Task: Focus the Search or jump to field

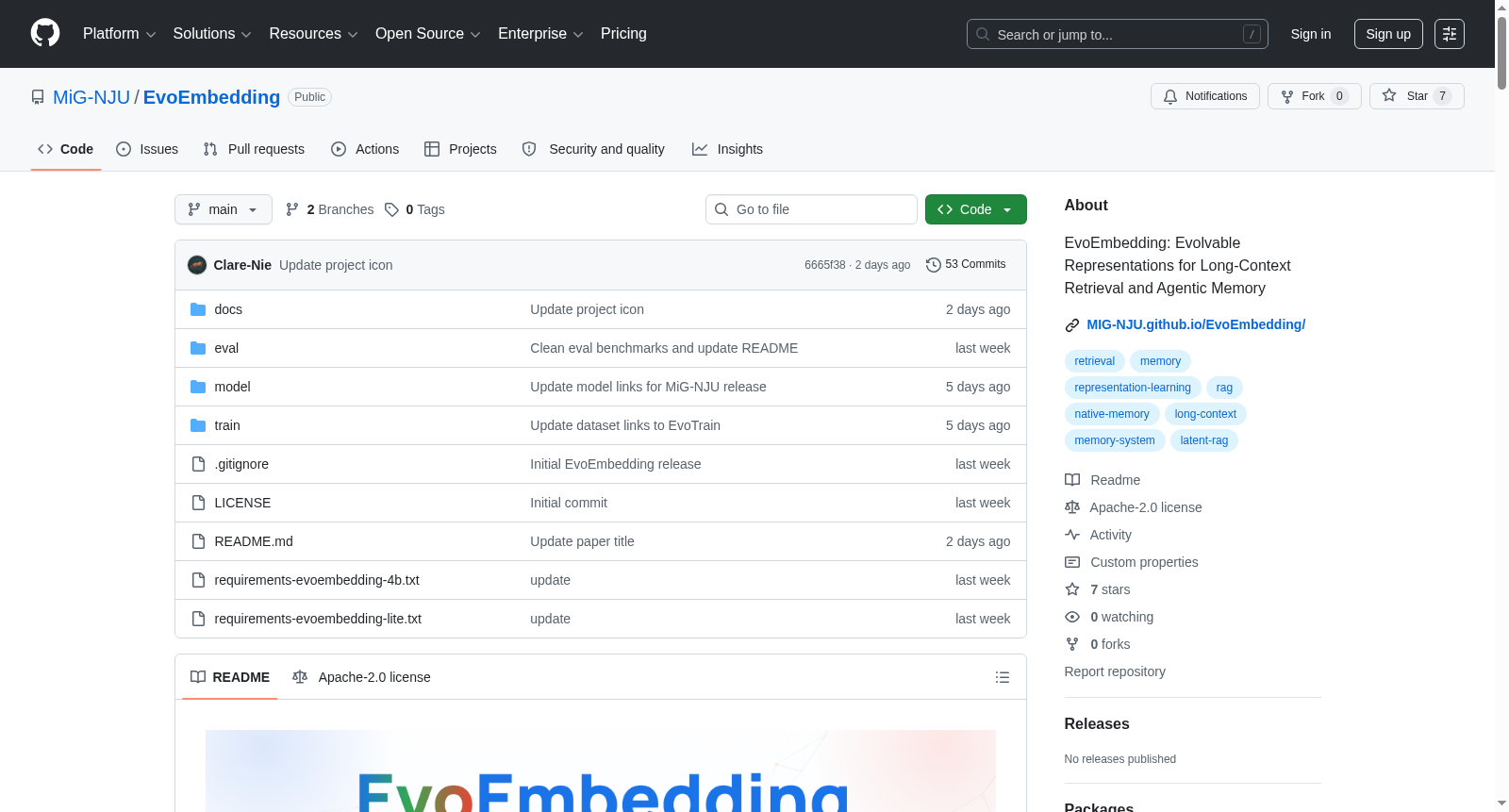Action: [x=1118, y=34]
